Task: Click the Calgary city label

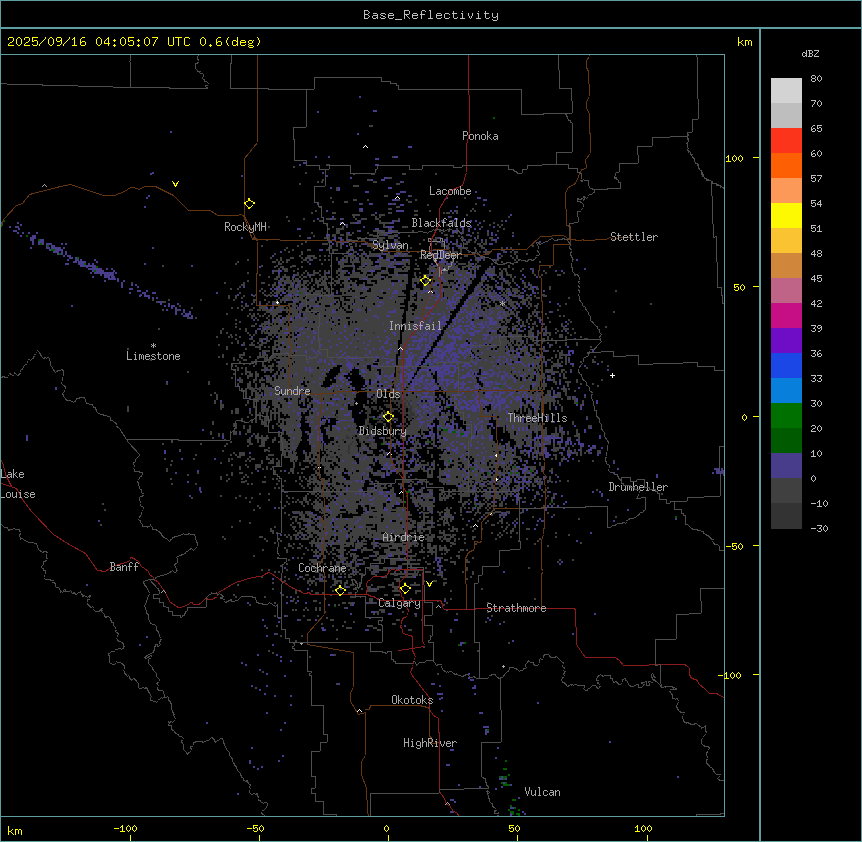Action: 399,603
